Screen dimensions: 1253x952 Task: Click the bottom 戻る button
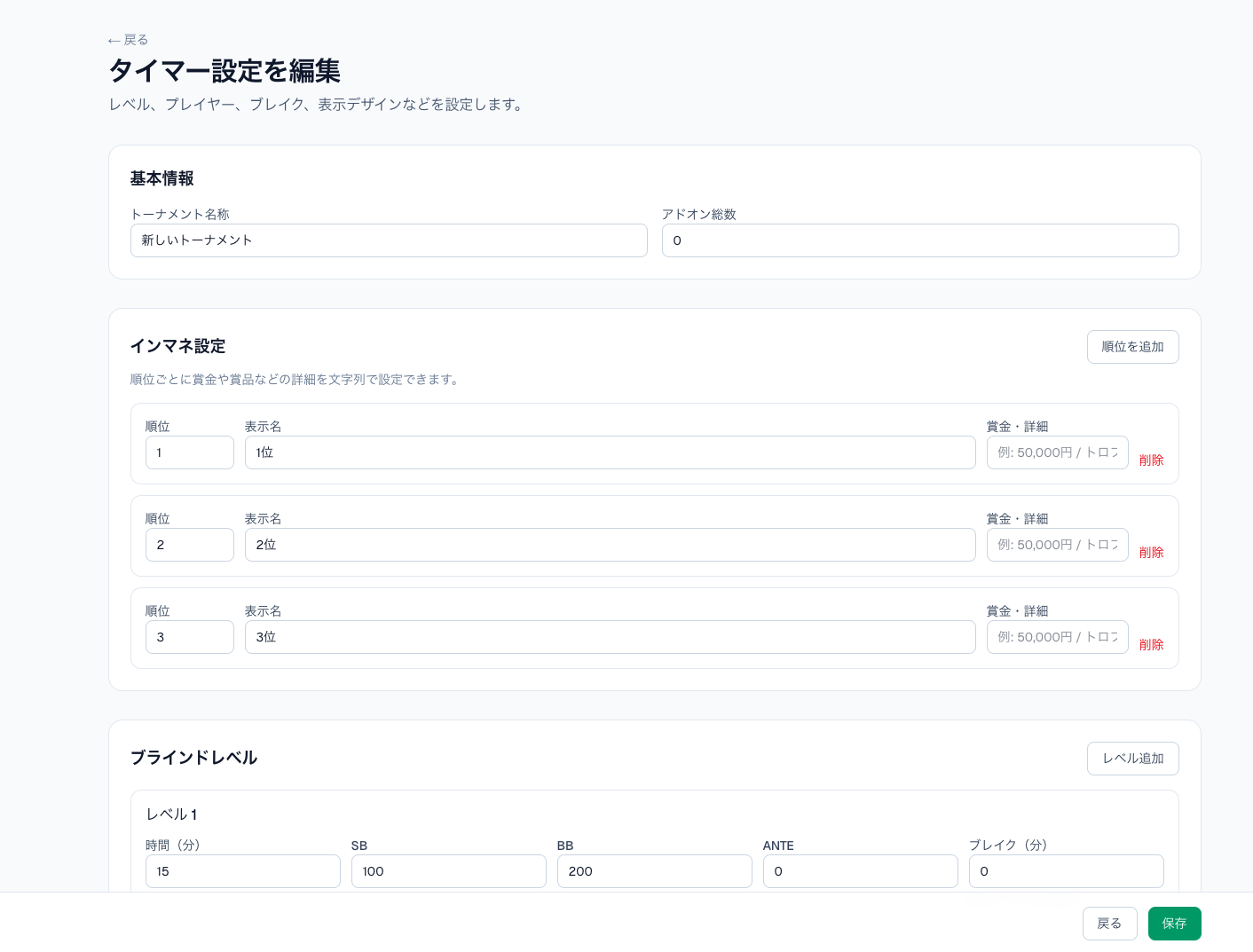tap(1109, 924)
